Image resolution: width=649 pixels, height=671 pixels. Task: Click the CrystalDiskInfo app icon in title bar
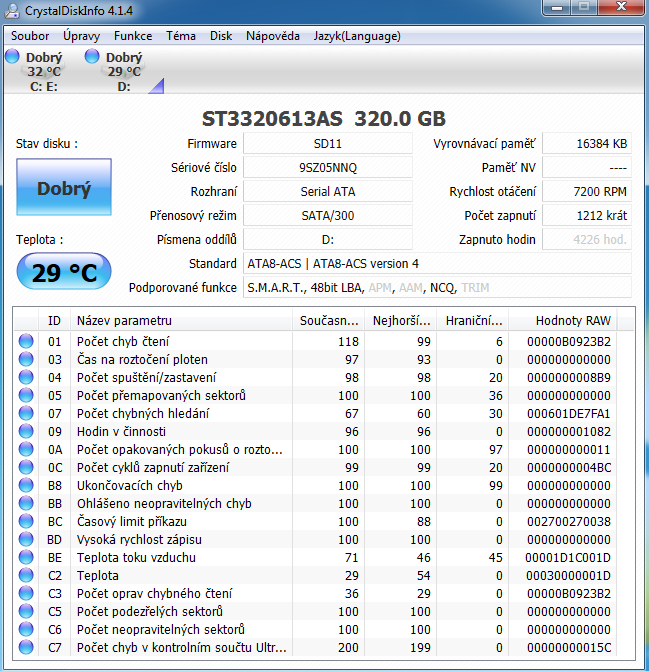tap(12, 11)
